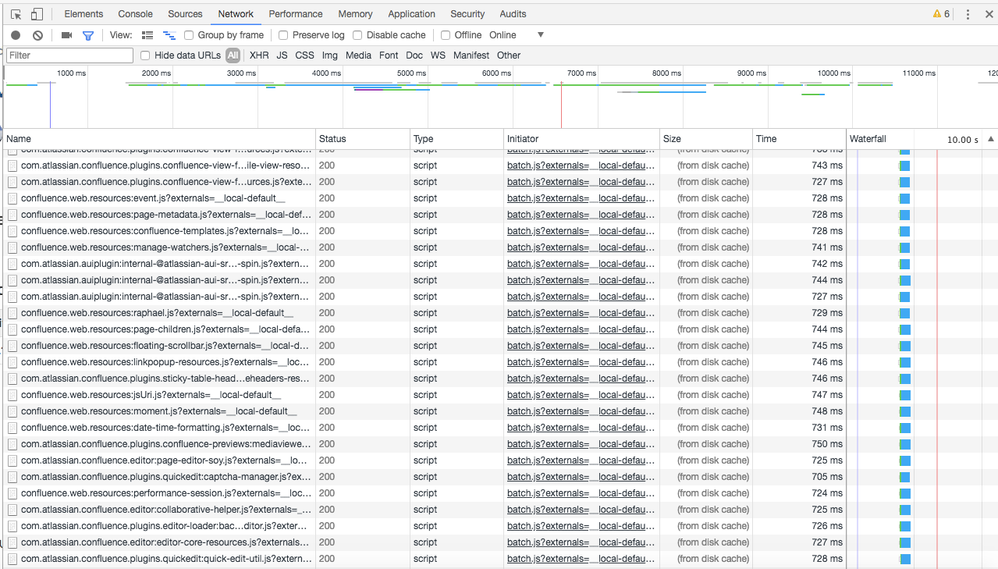
Task: Open the DevTools three-dot customize menu
Action: tap(967, 14)
